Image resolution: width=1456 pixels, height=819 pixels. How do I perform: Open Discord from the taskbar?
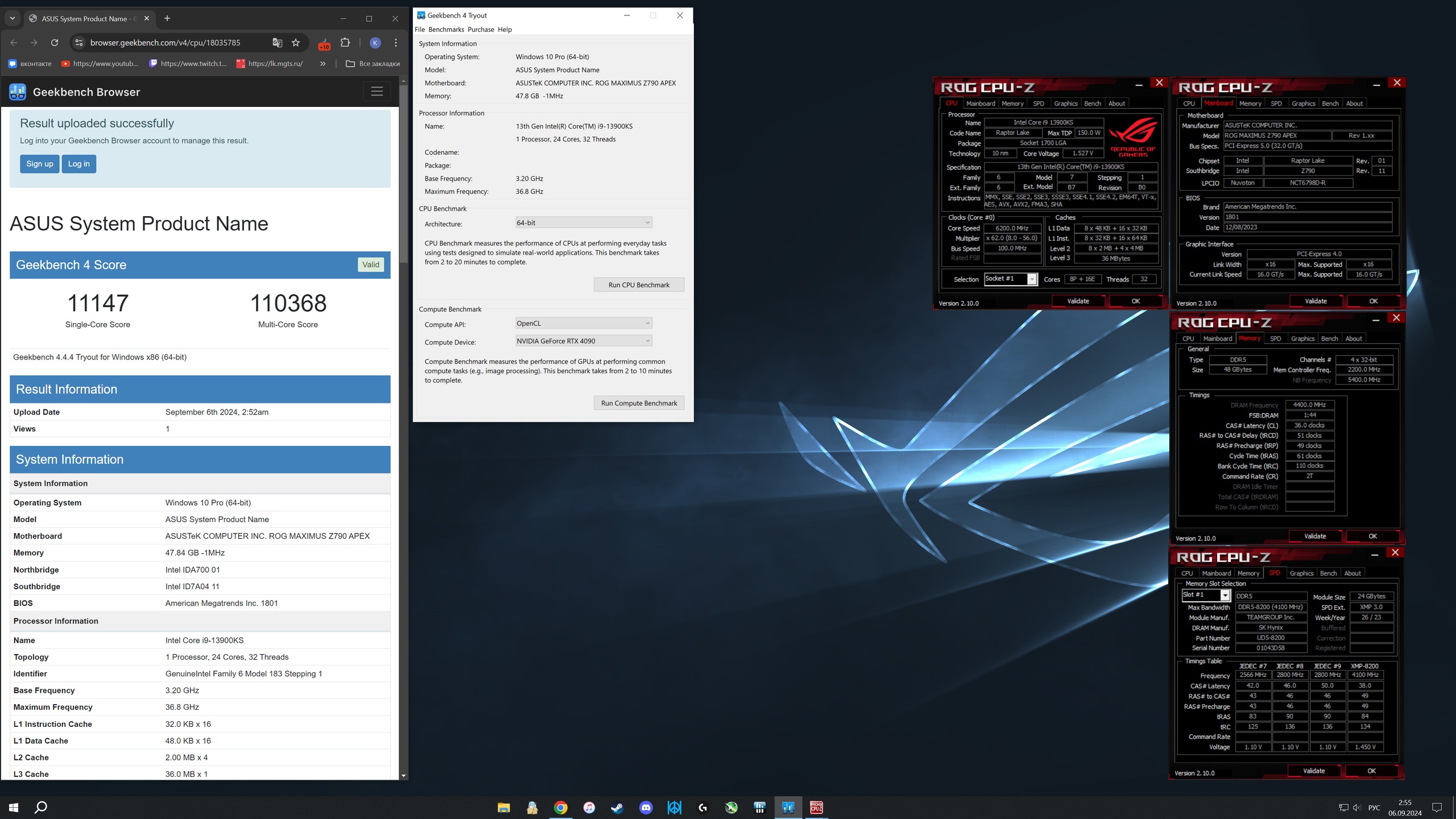tap(646, 808)
